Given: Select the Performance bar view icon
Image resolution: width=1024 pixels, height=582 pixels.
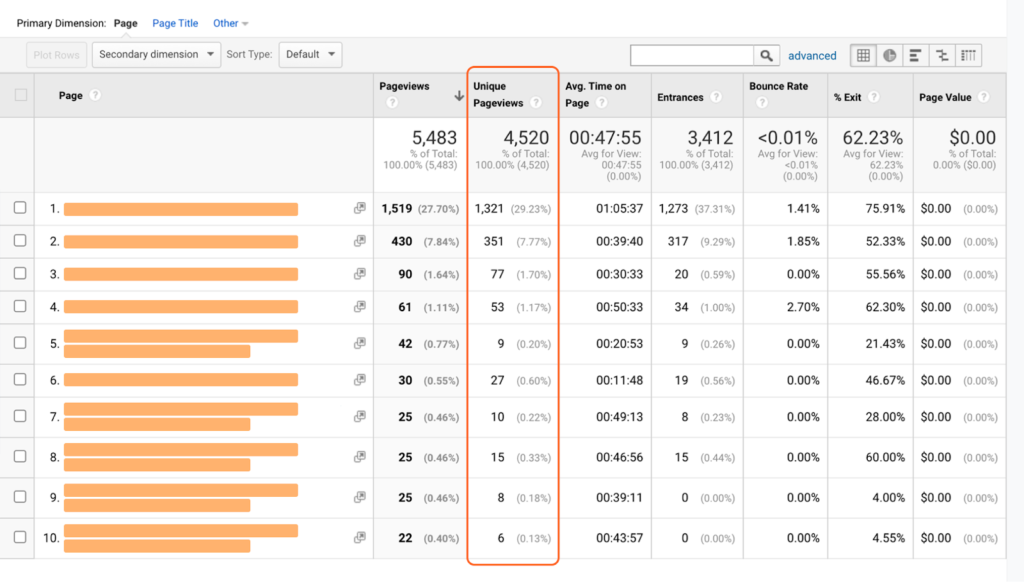Looking at the screenshot, I should coord(915,56).
